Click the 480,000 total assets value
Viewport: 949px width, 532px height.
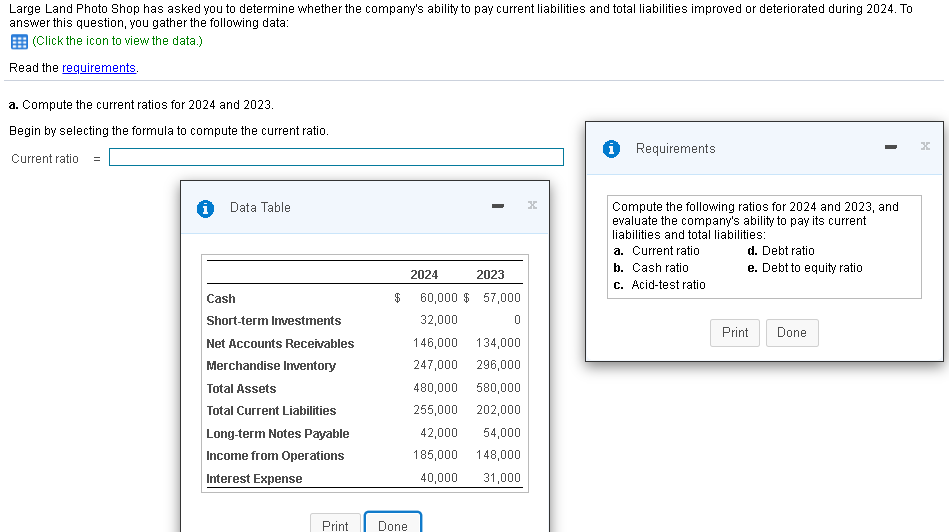[x=435, y=388]
